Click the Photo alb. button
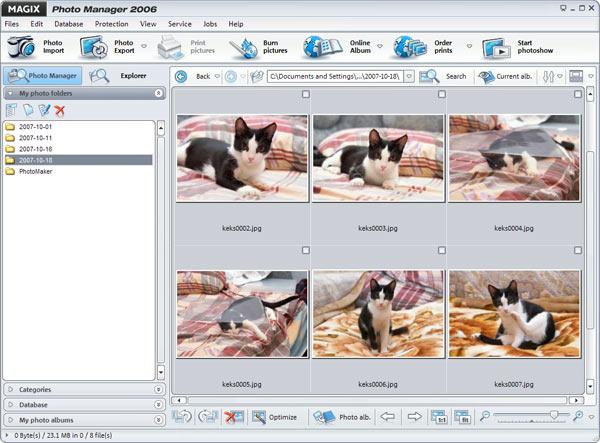Viewport: 600px width, 443px height. click(342, 417)
